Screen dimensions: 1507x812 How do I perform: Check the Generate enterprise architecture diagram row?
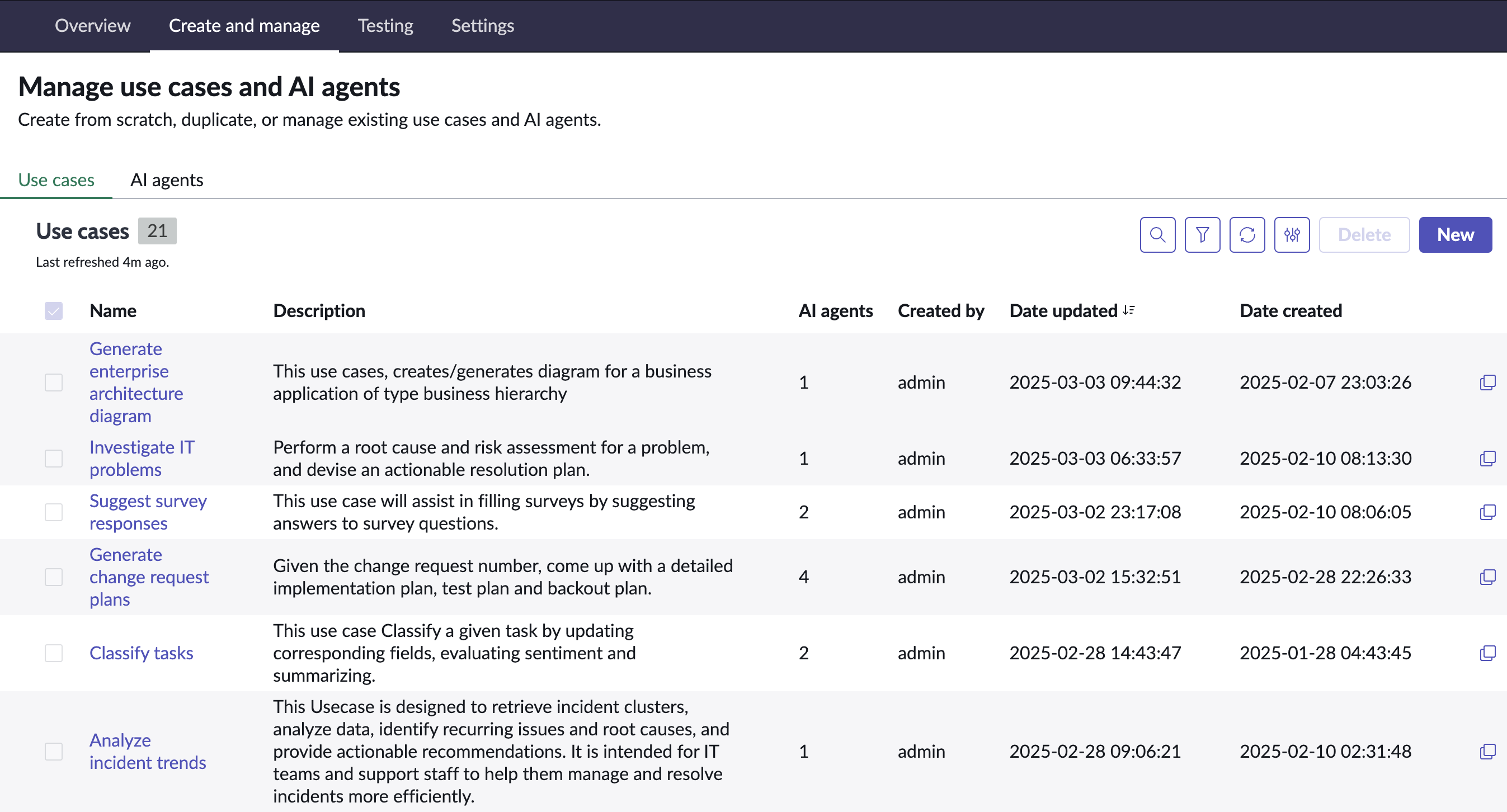(53, 382)
